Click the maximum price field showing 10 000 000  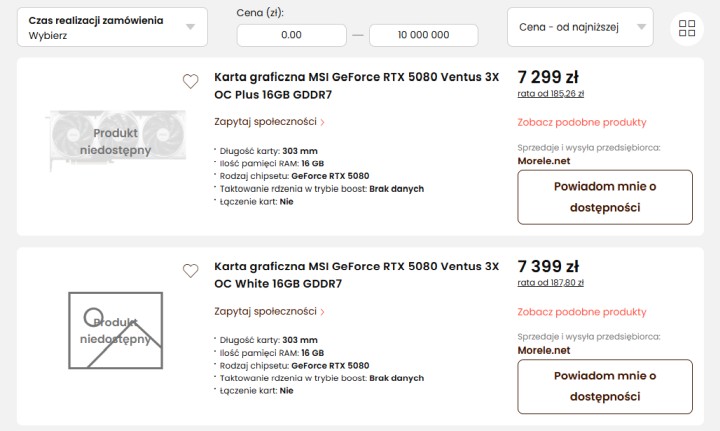tap(423, 35)
